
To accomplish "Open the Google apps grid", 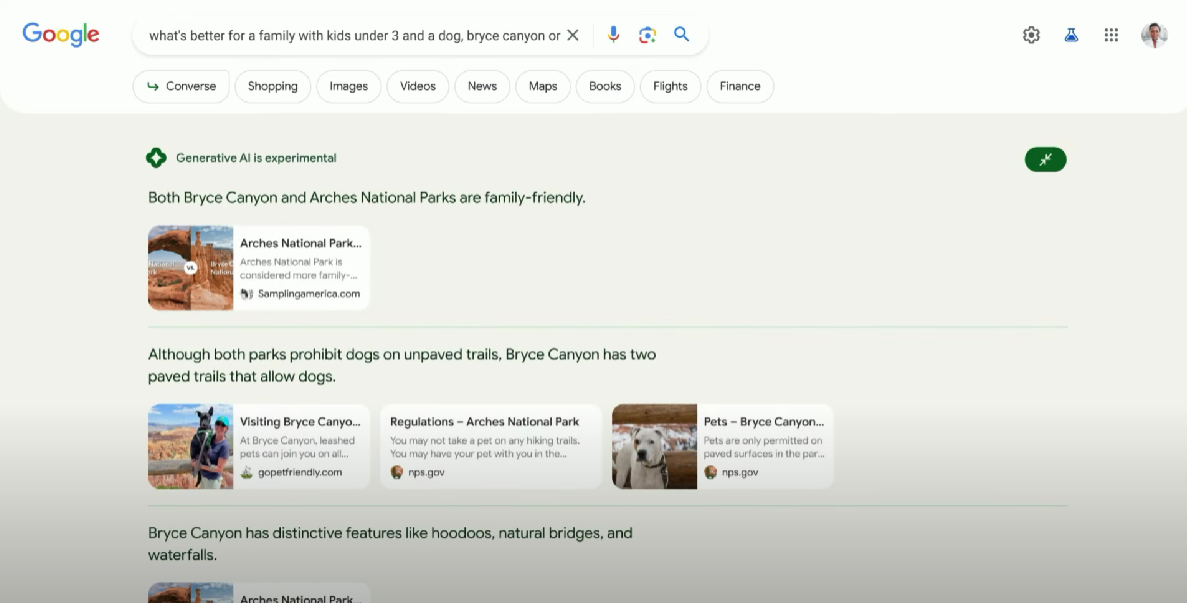I will (x=1111, y=35).
